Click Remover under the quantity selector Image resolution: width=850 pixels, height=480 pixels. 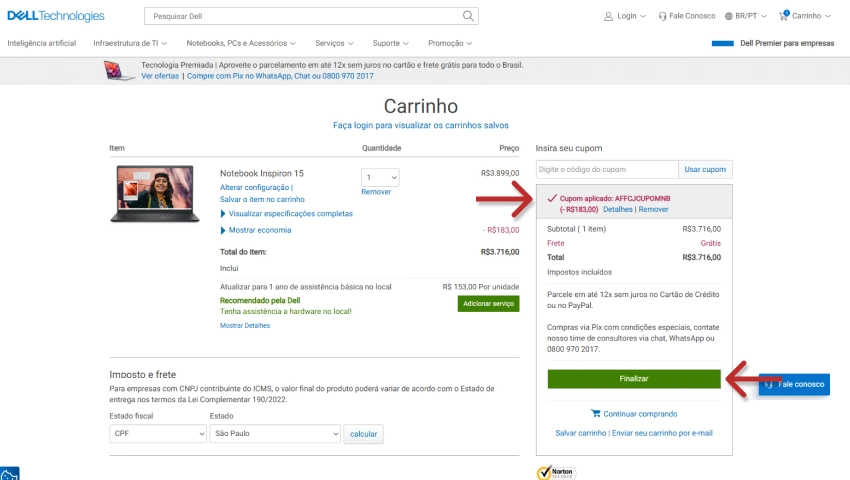[x=376, y=191]
